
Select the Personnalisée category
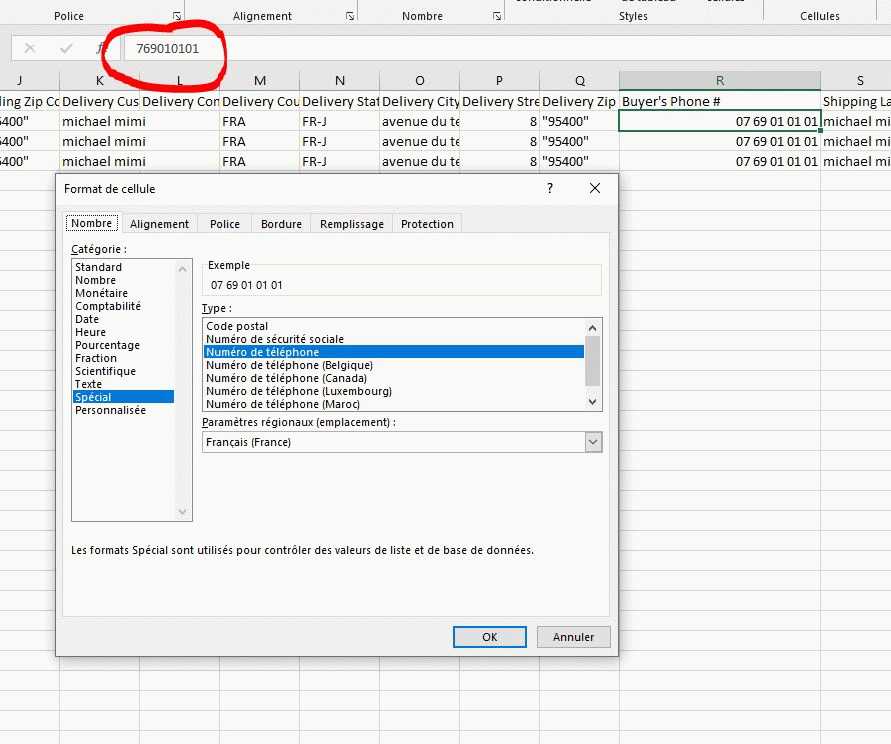click(x=110, y=410)
